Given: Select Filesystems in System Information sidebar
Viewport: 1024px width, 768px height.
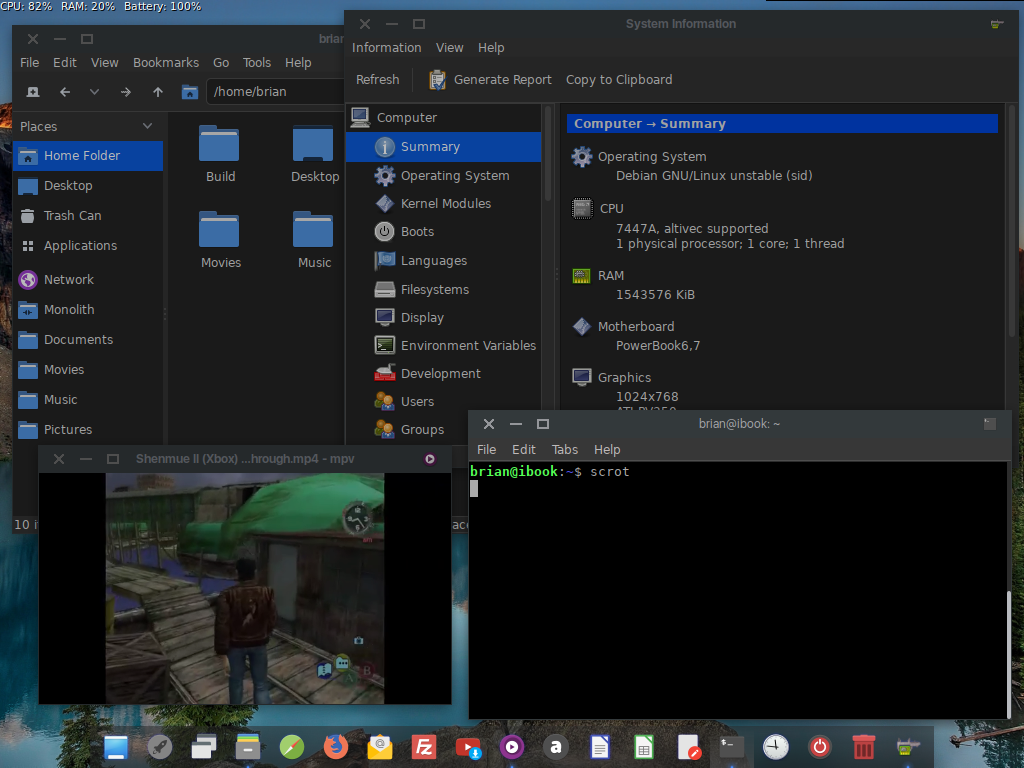Looking at the screenshot, I should tap(434, 289).
